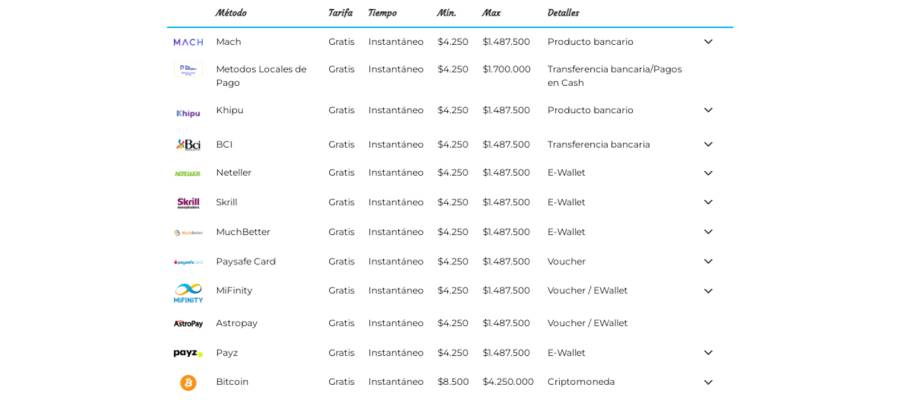Click the Payz logo
900x400 pixels.
(x=188, y=354)
